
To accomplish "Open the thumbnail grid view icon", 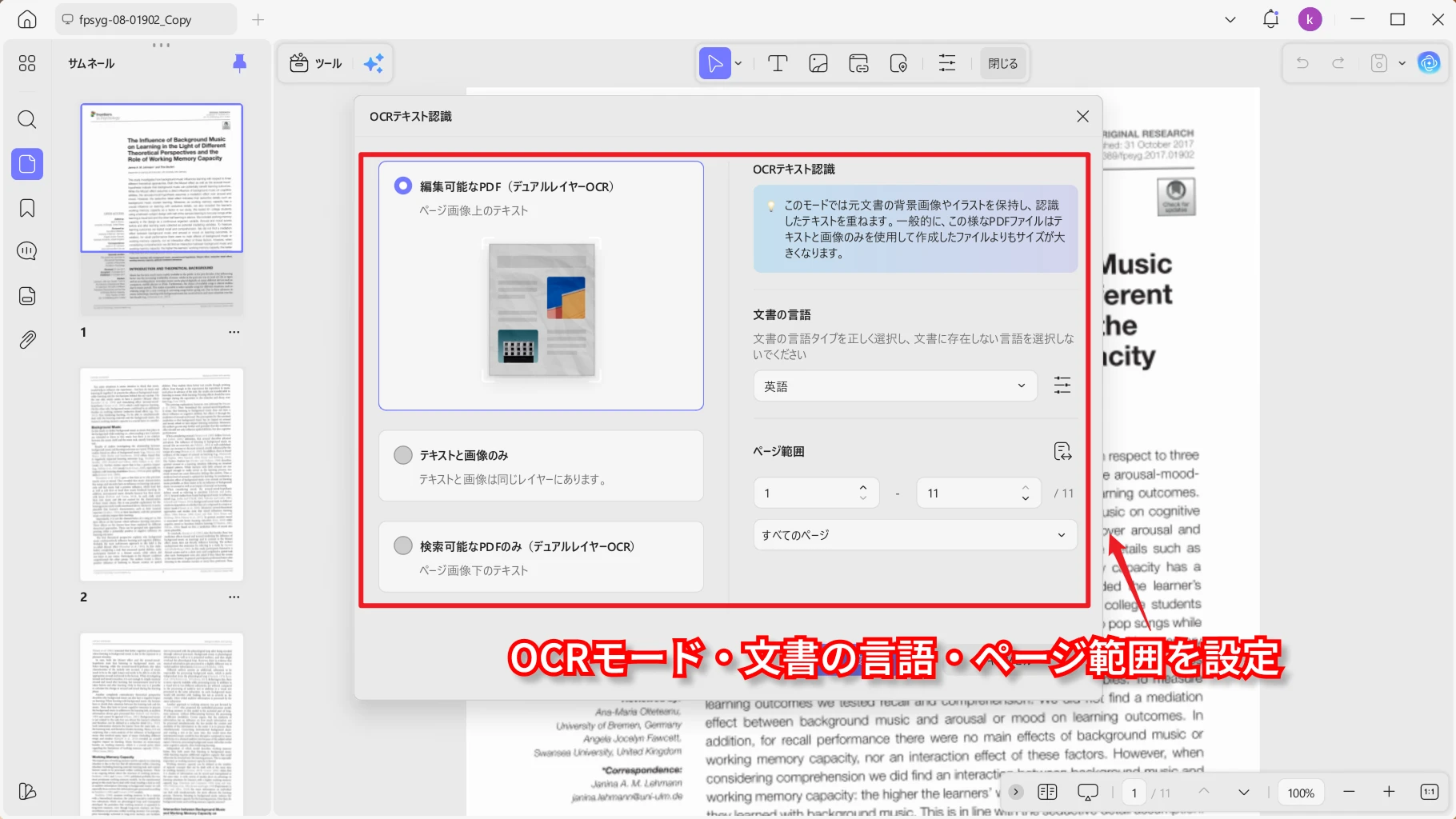I will click(27, 63).
